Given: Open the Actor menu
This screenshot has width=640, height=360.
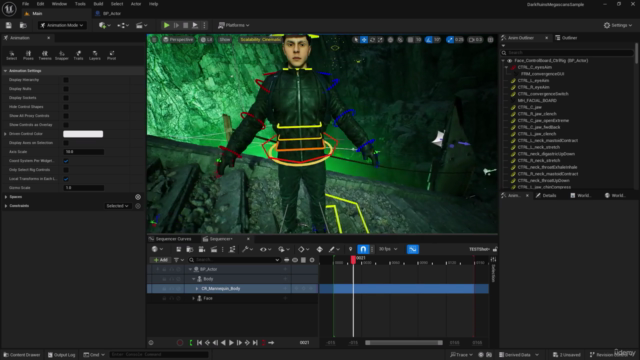Looking at the screenshot, I should (x=136, y=4).
